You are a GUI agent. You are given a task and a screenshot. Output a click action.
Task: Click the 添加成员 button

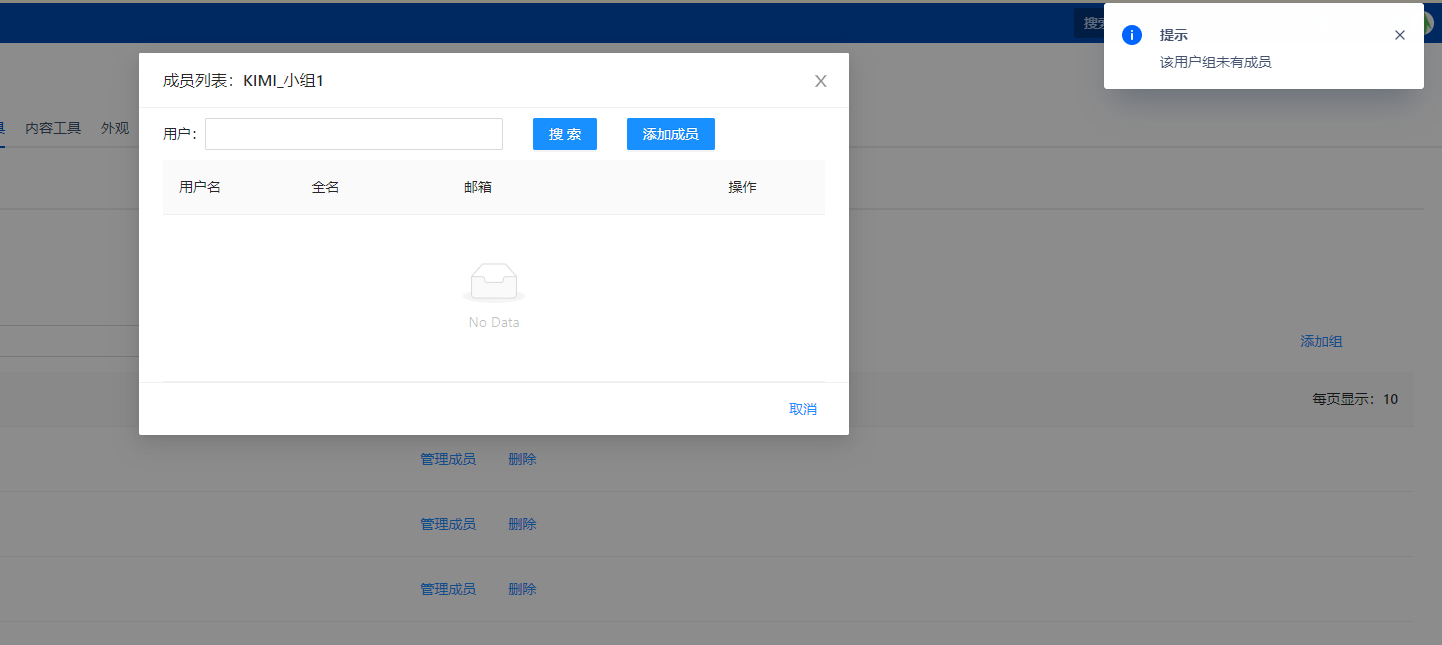click(670, 134)
